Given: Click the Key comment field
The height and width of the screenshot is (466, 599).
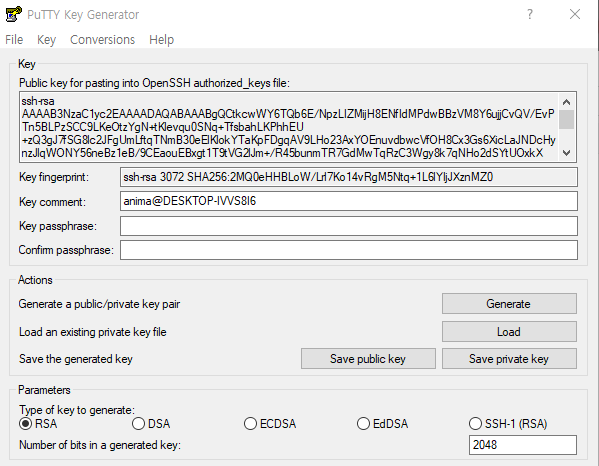Looking at the screenshot, I should click(x=348, y=201).
